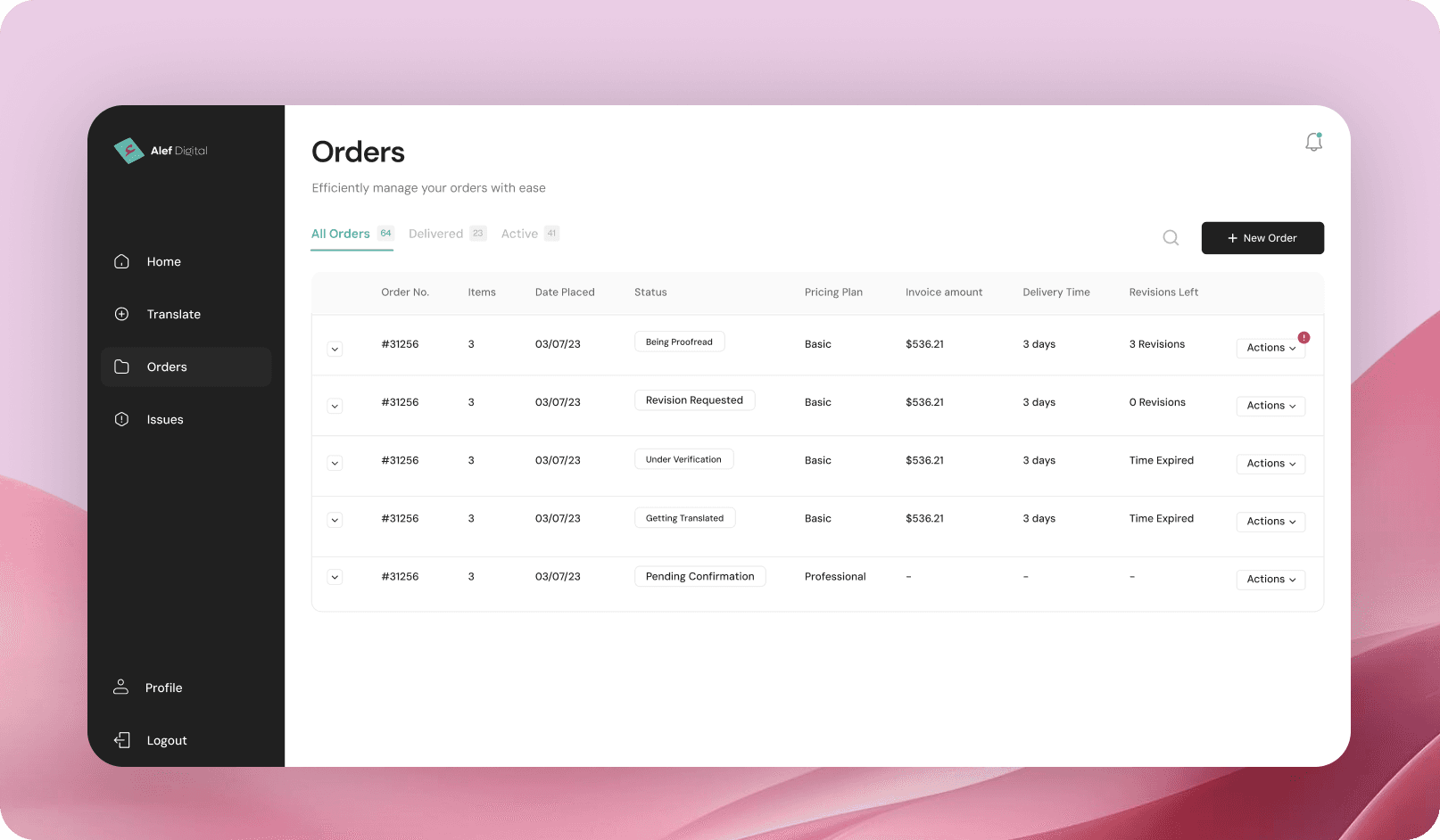1440x840 pixels.
Task: Click the Revisions Left column header
Action: (1163, 292)
